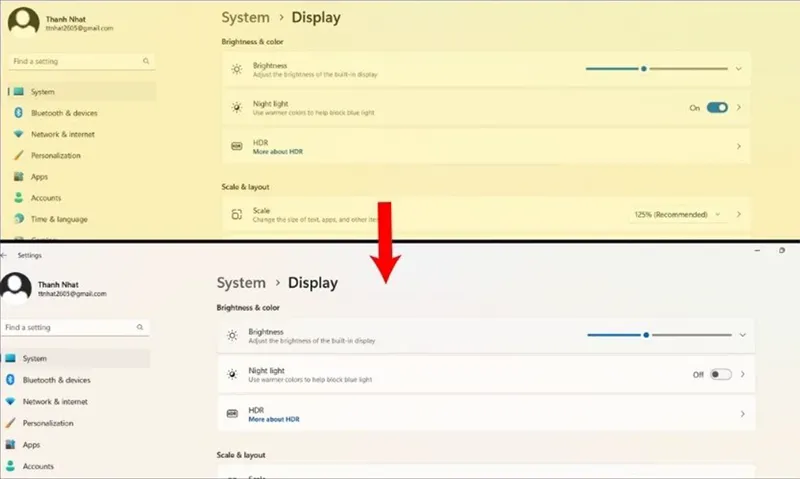Click the search magnifier icon in the bottom window
This screenshot has width=800, height=479.
[x=140, y=327]
